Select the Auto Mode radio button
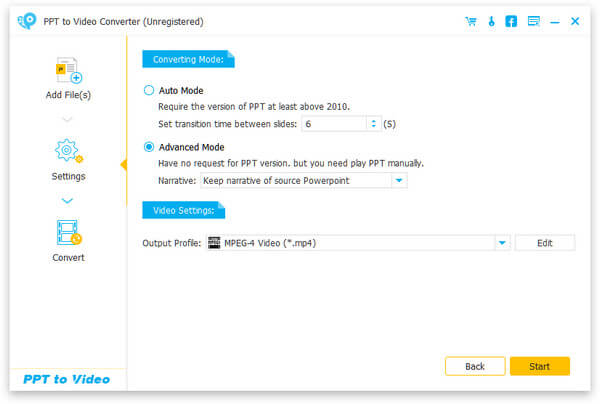Screen dimensions: 600x404 point(150,91)
